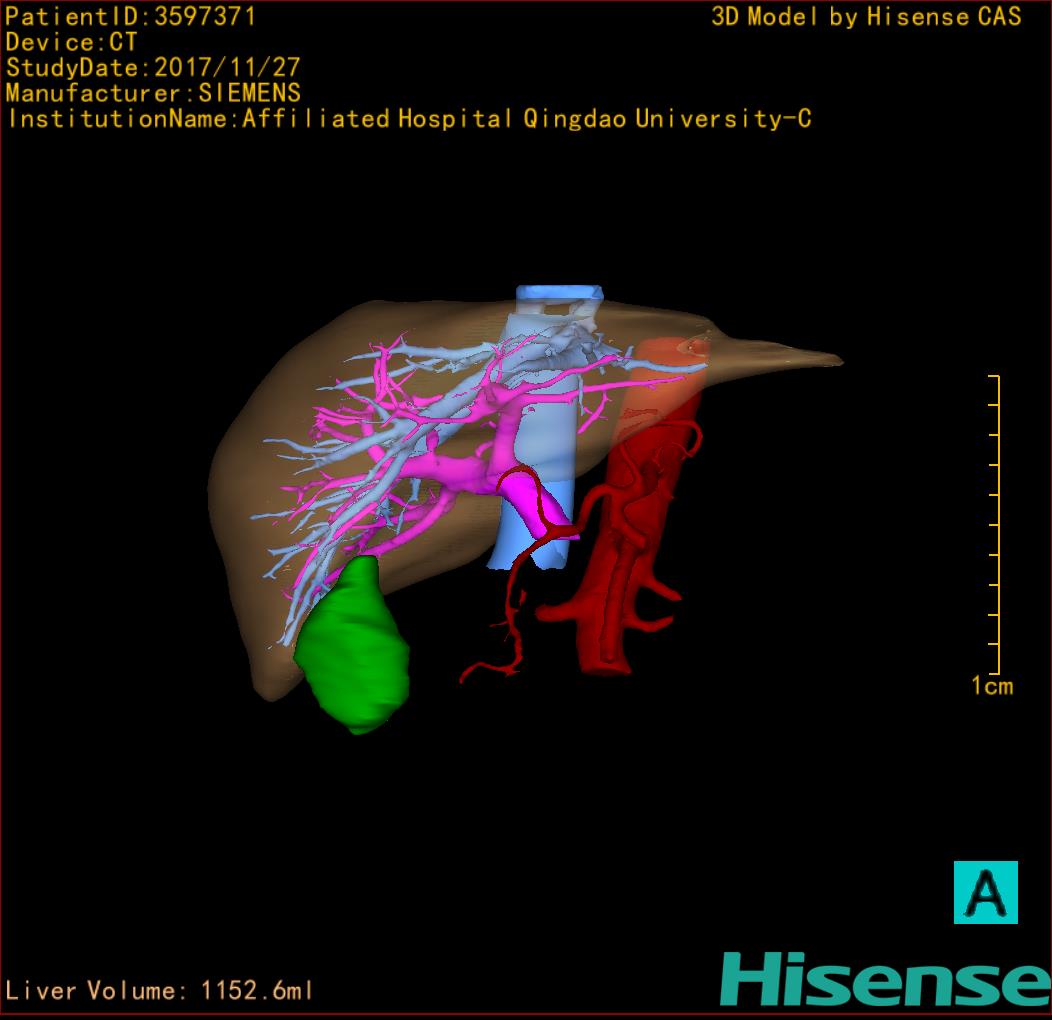This screenshot has height=1020, width=1052.
Task: Click the StudyDate:2017/11/27 text
Action: tap(153, 68)
